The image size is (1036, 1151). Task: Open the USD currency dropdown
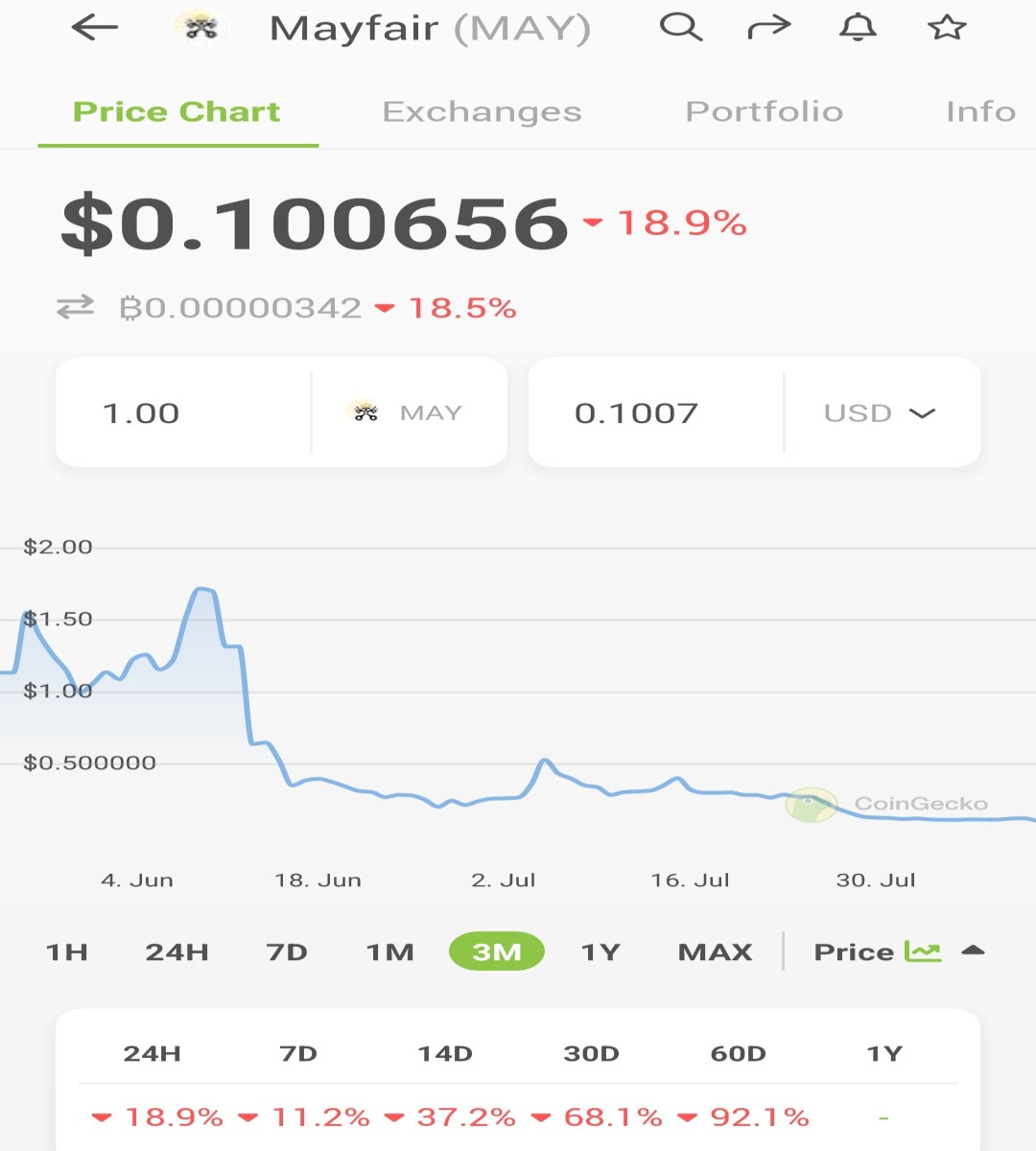pyautogui.click(x=879, y=413)
